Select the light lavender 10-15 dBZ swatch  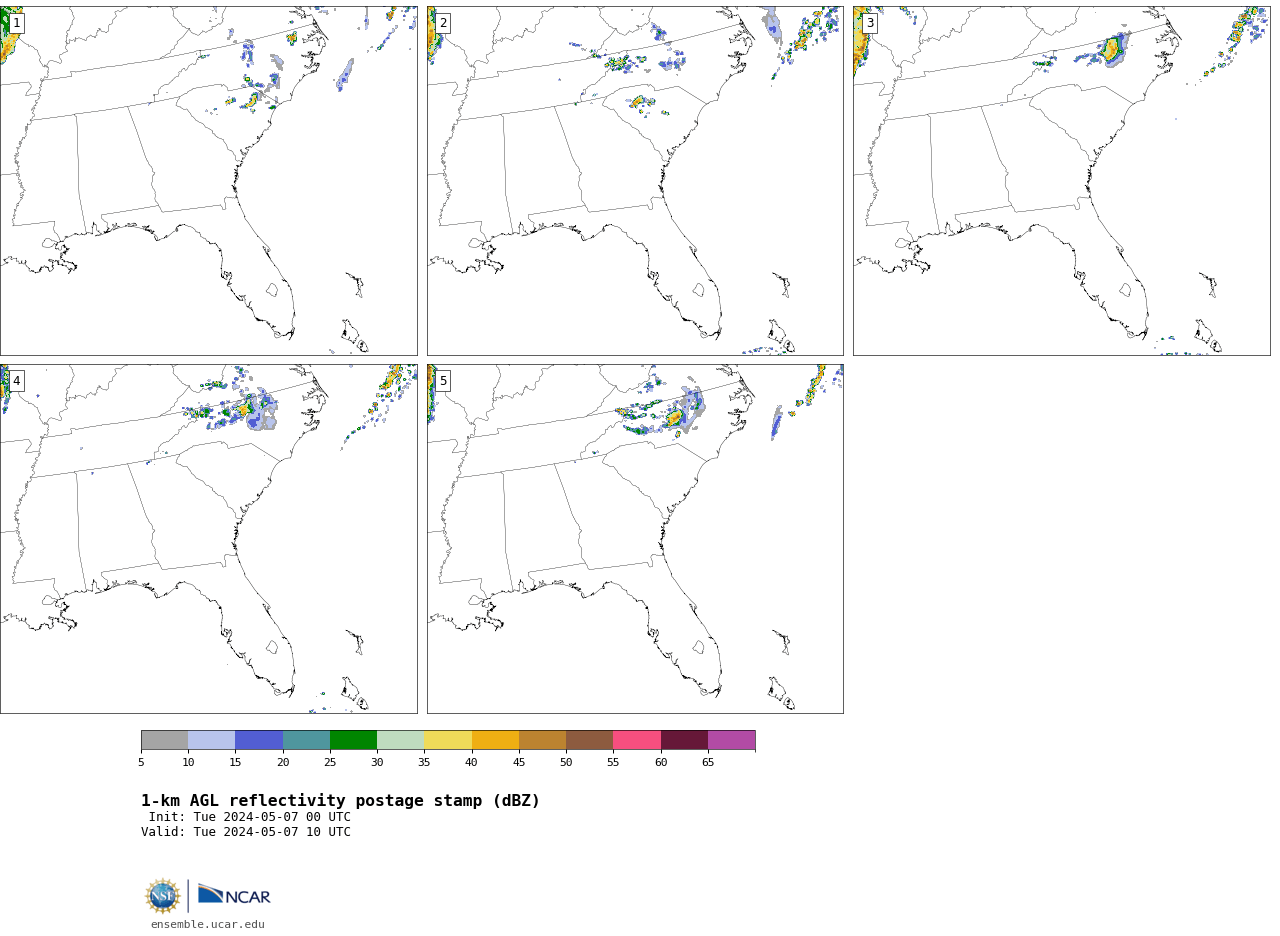click(211, 740)
